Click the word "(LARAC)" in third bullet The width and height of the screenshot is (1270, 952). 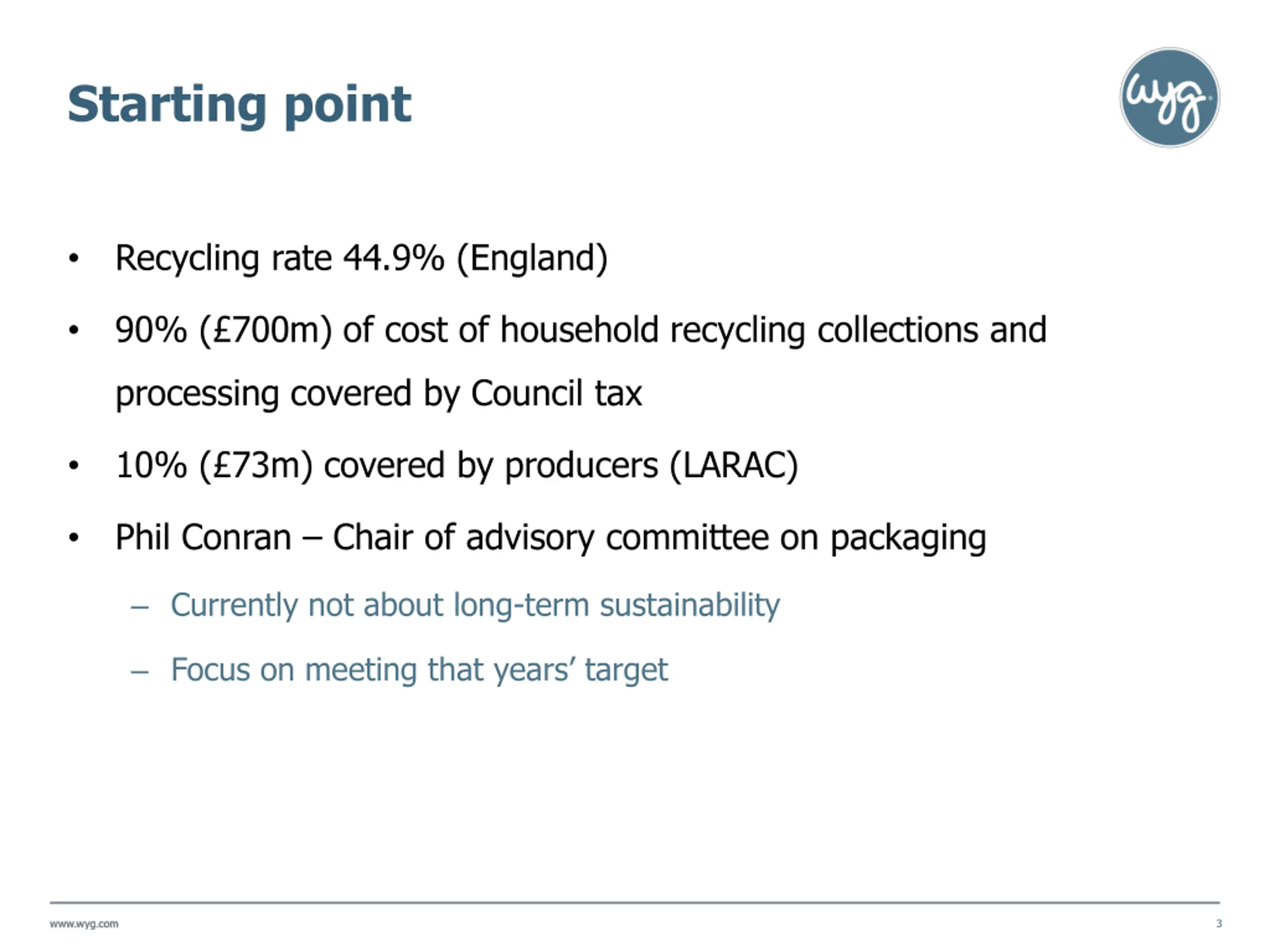[x=733, y=465]
